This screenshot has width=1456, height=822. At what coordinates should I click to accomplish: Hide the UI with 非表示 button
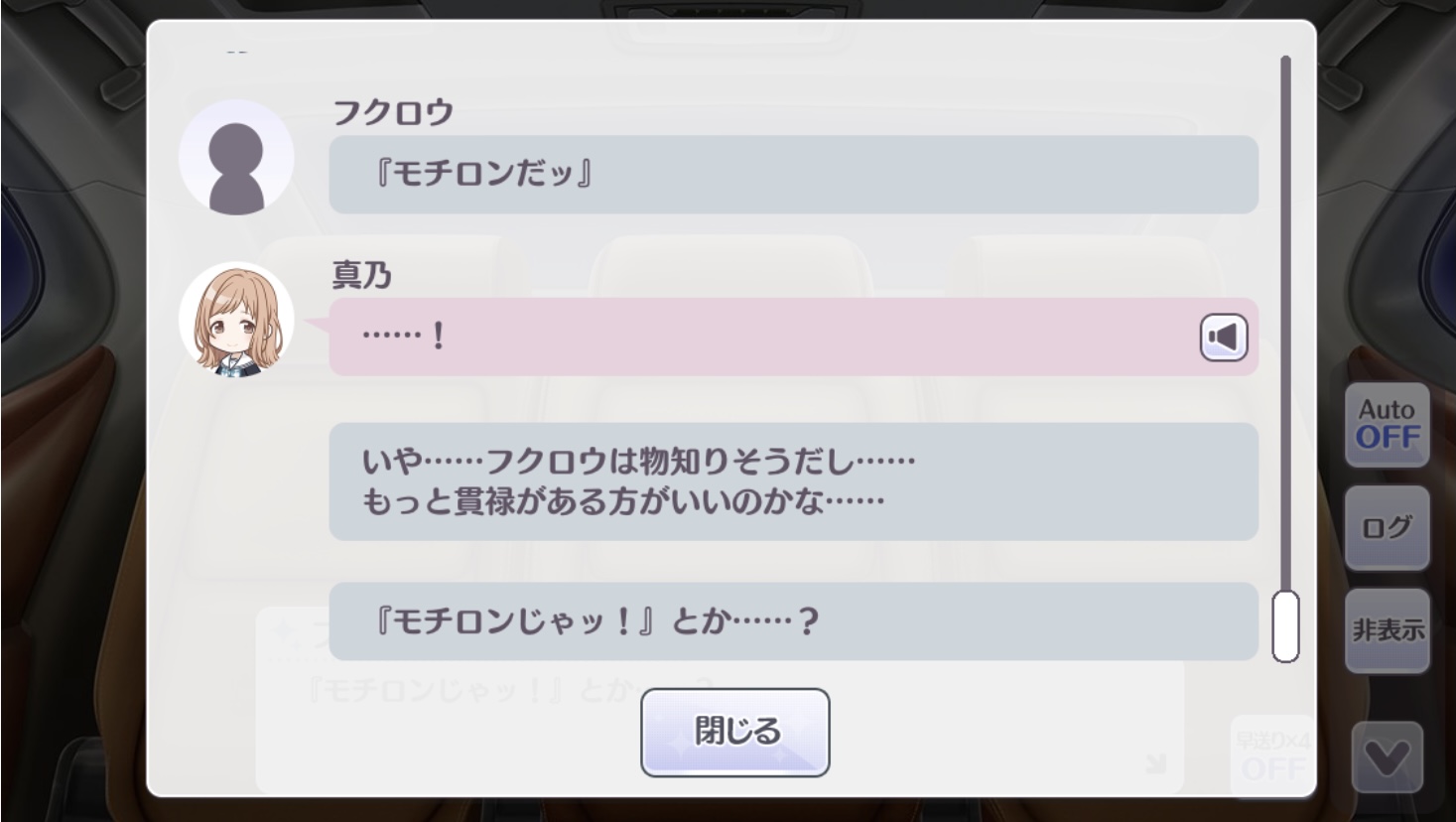(1387, 630)
